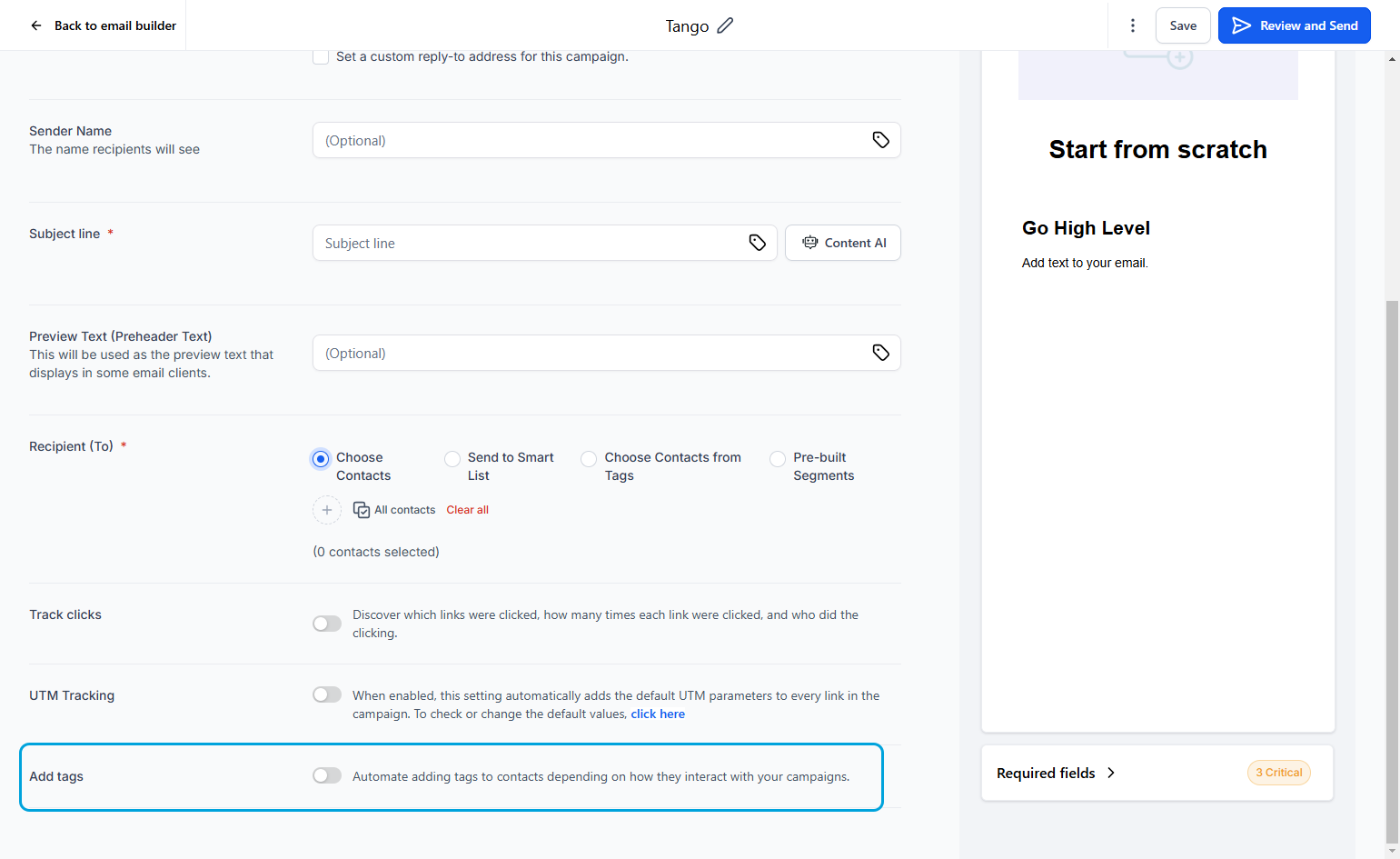Enable the Track clicks toggle

327,624
